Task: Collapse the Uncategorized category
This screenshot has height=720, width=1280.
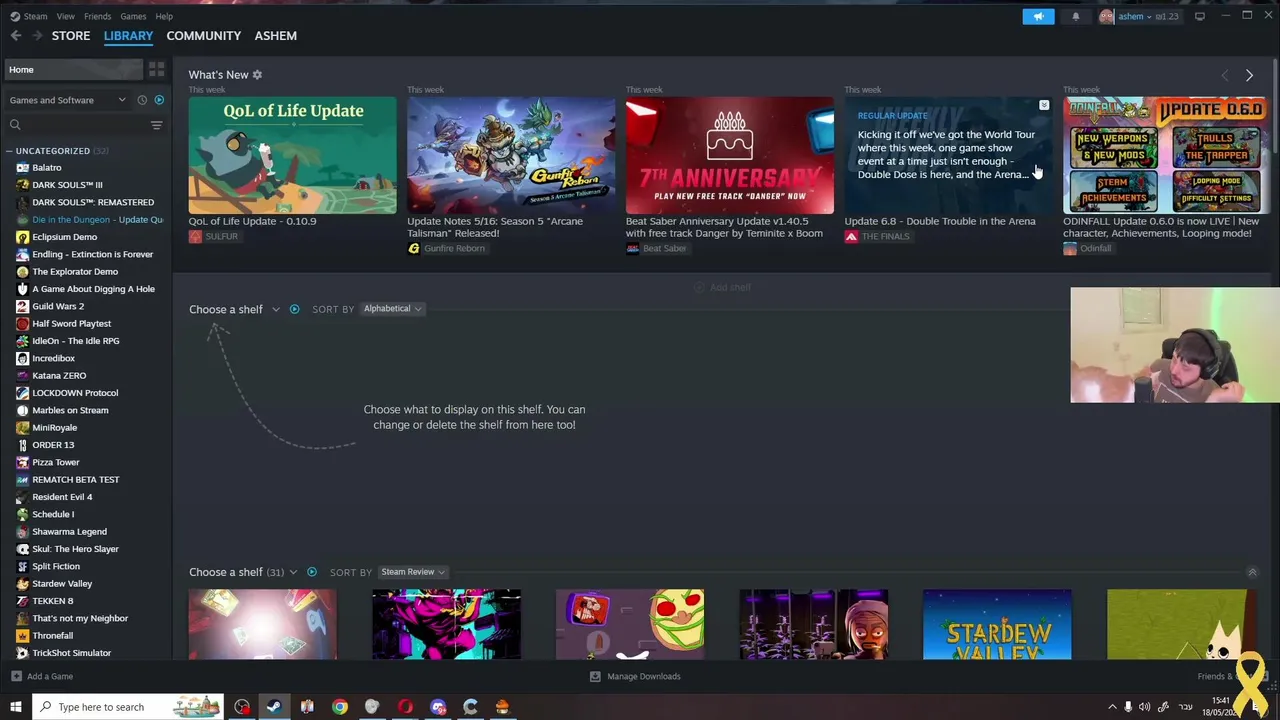Action: point(9,151)
